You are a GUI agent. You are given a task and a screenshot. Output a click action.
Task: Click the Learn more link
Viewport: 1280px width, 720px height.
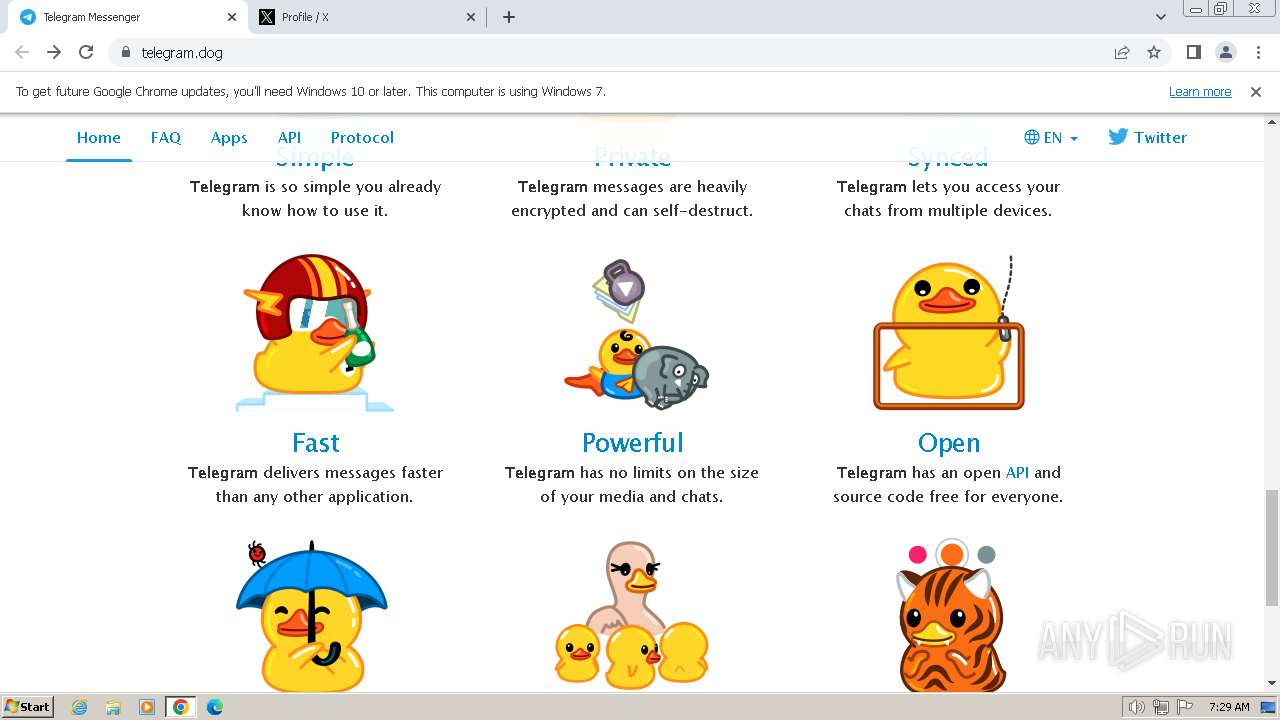click(x=1200, y=91)
